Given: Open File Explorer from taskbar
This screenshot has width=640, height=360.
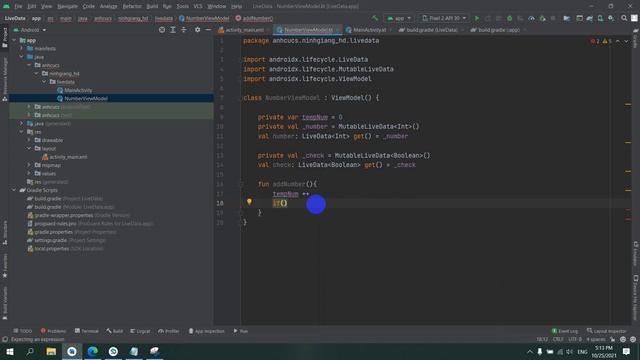Looking at the screenshot, I should coord(51,351).
